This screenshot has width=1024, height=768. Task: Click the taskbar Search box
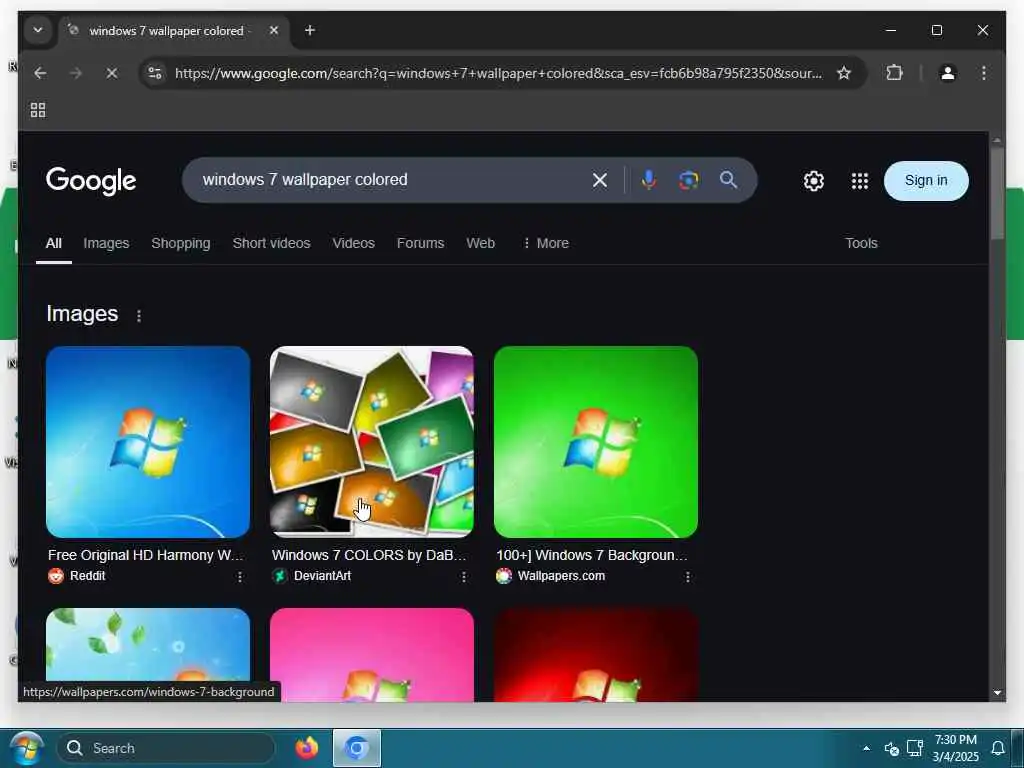(x=166, y=748)
